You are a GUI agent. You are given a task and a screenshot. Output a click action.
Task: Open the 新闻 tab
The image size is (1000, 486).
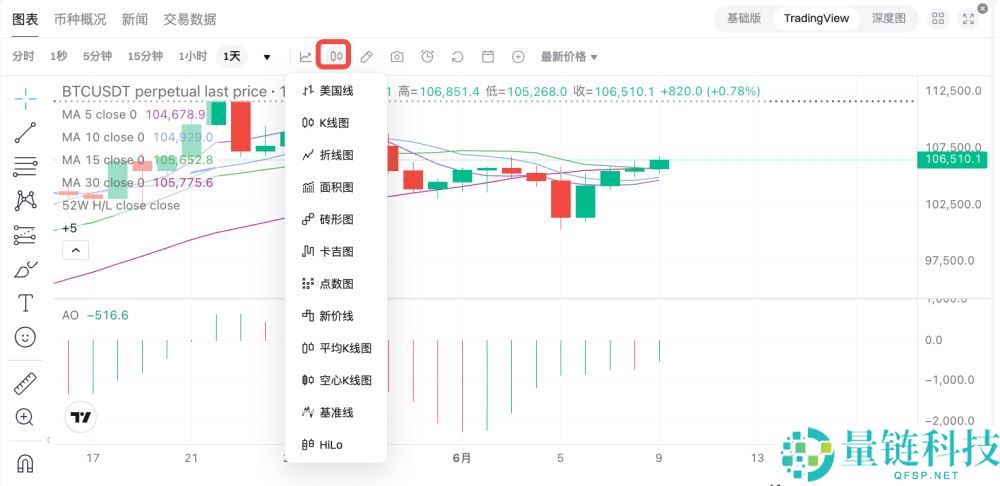pos(135,19)
